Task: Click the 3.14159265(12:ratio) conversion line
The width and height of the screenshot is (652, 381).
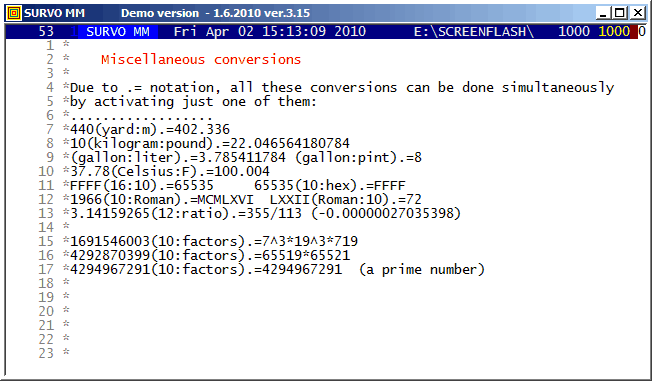Action: [265, 213]
